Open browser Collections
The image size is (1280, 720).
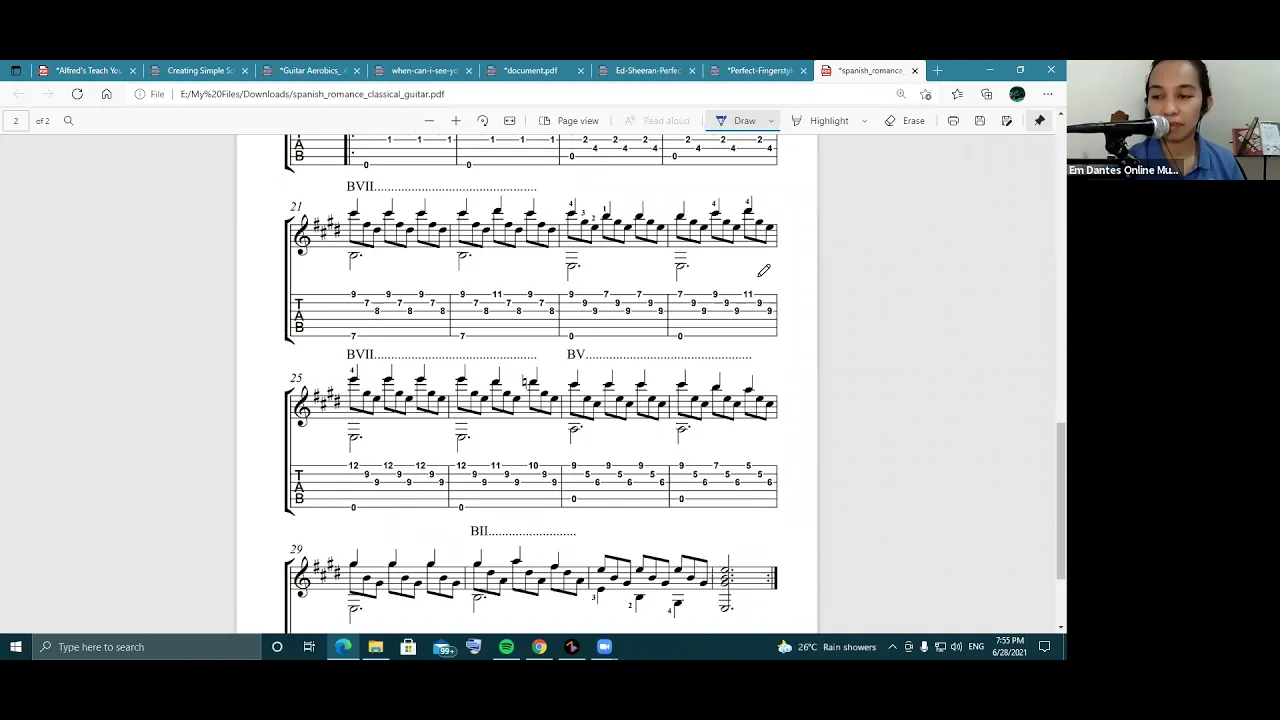(x=987, y=94)
